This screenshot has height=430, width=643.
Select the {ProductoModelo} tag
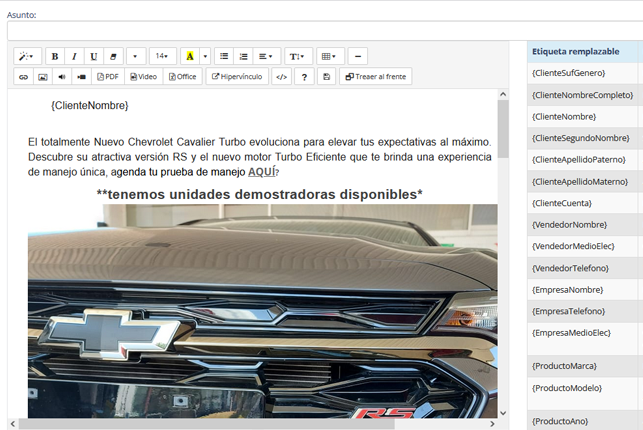pyautogui.click(x=567, y=388)
